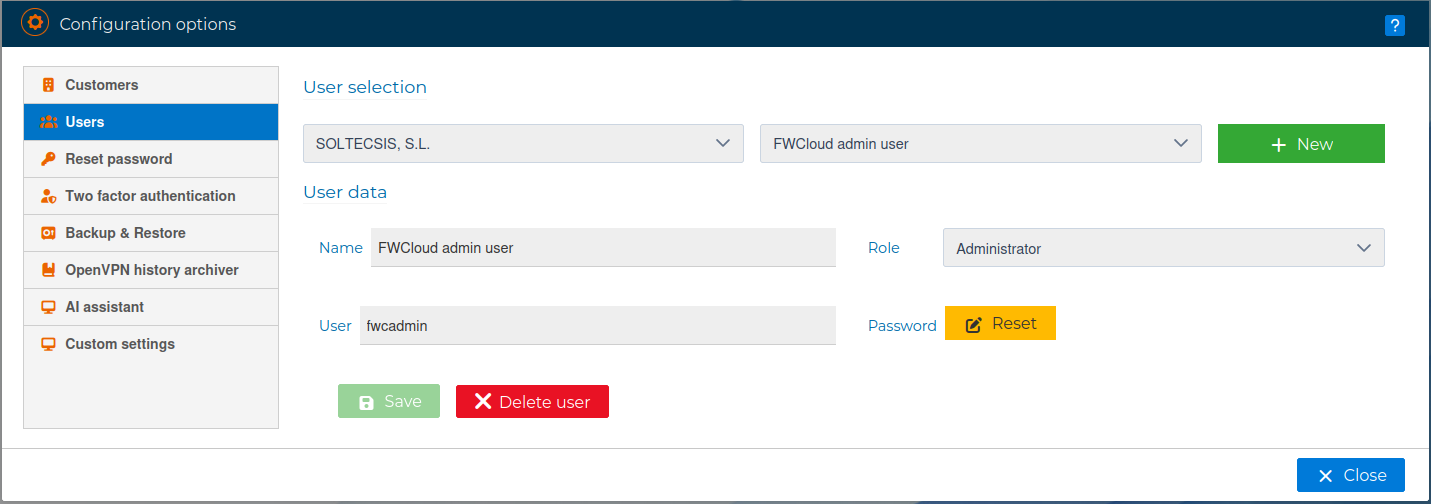The width and height of the screenshot is (1431, 504).
Task: Click the Users group icon in sidebar
Action: point(48,122)
